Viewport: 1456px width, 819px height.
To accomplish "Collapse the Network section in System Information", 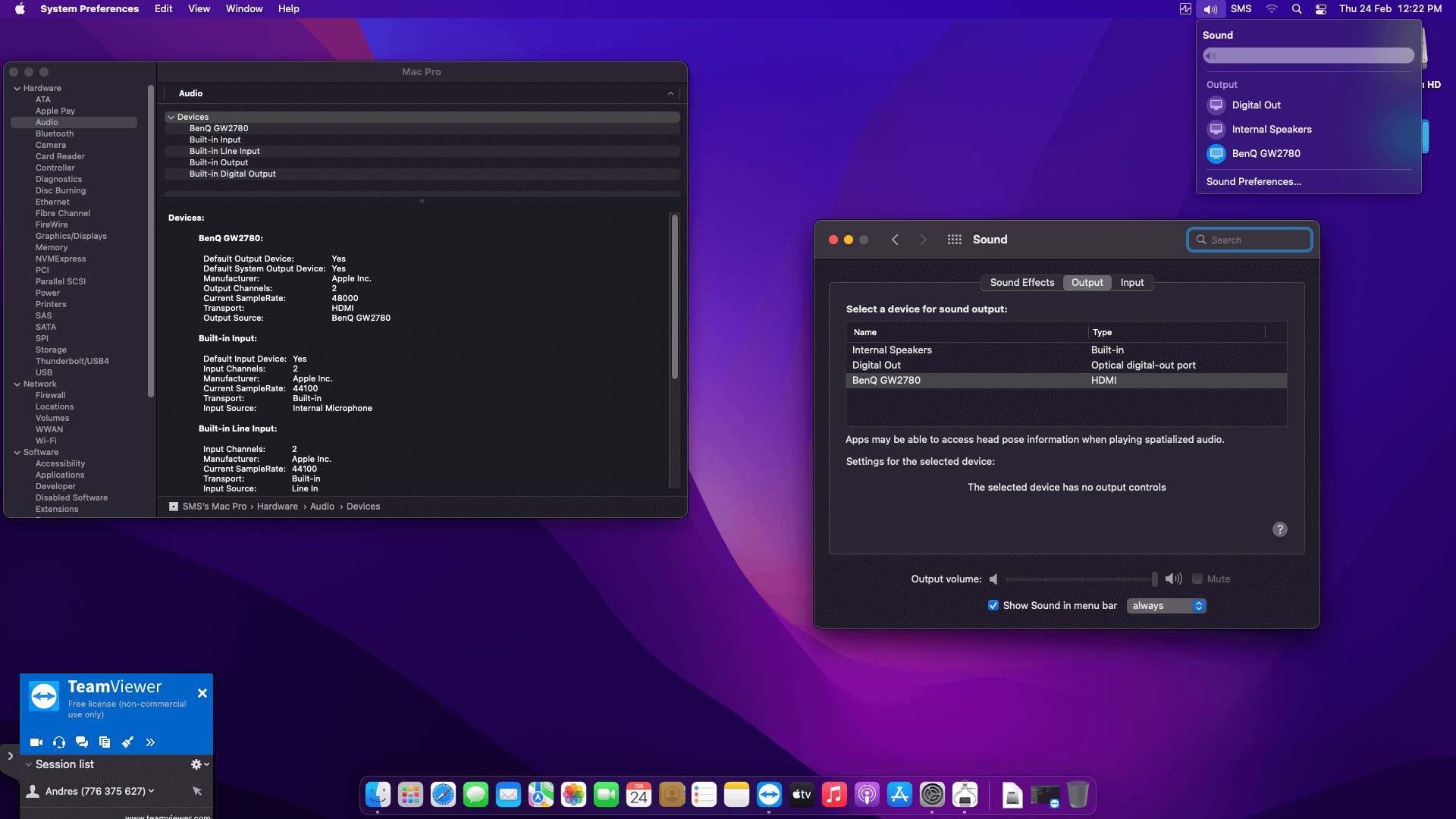I will coord(17,384).
